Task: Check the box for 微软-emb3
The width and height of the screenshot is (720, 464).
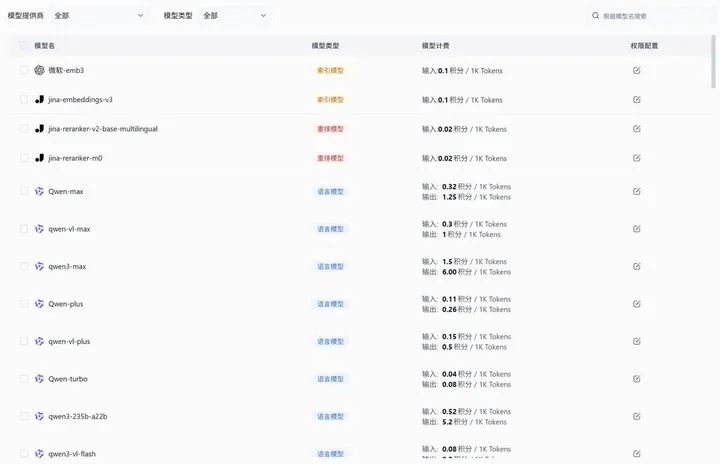Action: [x=24, y=70]
